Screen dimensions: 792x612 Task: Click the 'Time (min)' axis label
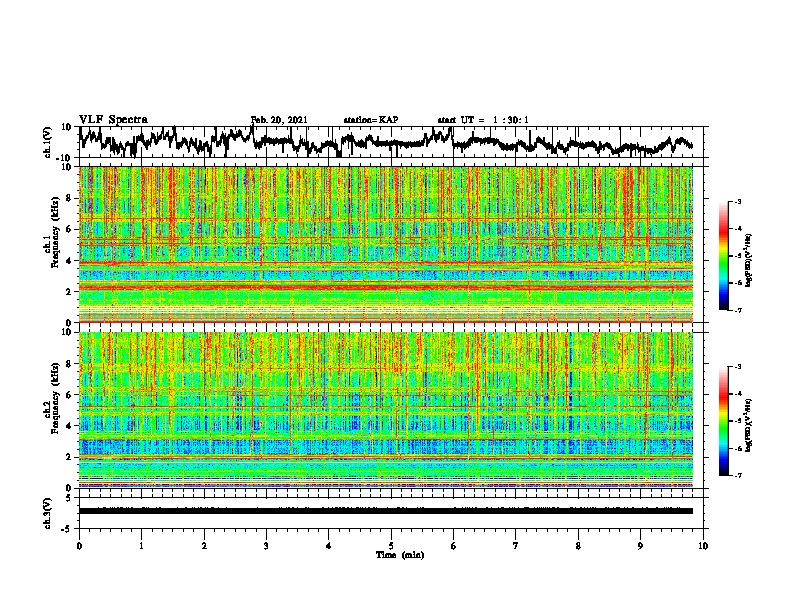pyautogui.click(x=400, y=555)
